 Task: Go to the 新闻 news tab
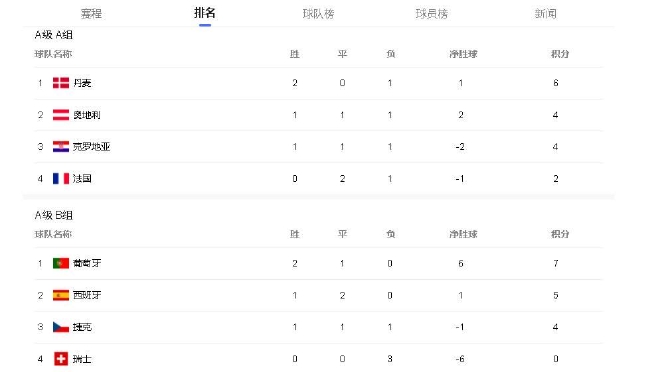546,14
